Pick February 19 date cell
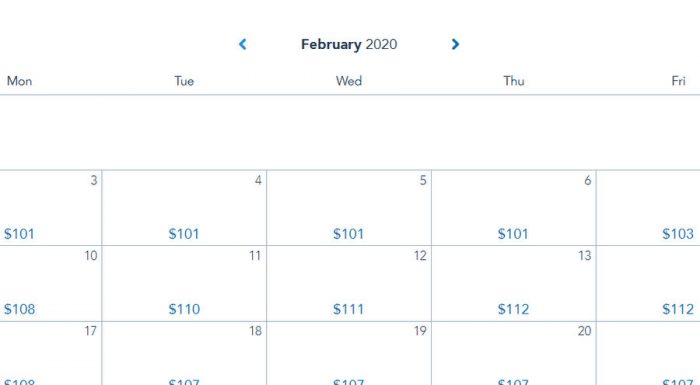Screen dimensions: 700x385 click(x=349, y=353)
